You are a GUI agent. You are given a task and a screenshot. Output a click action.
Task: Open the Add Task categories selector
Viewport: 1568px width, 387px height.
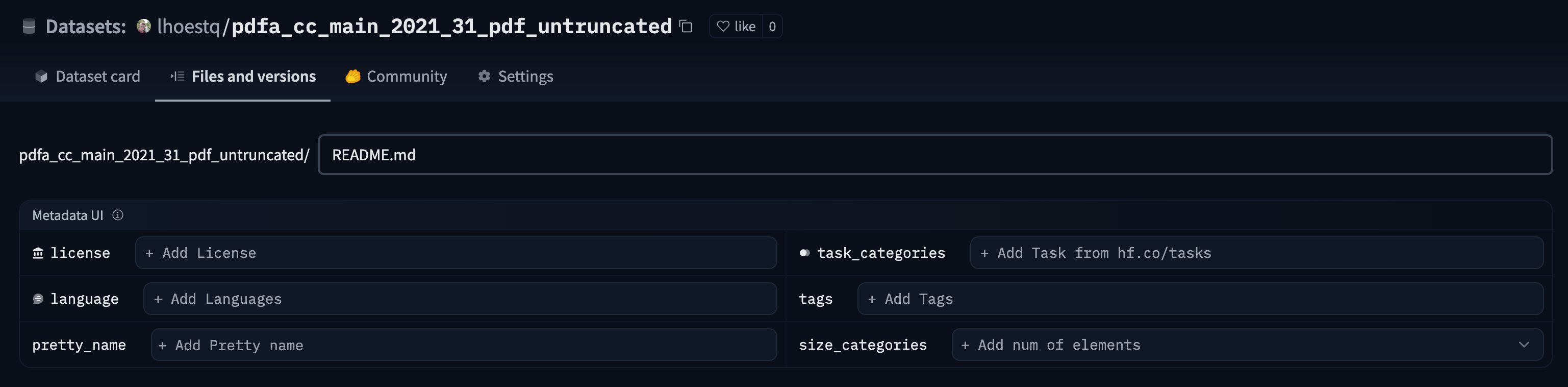1256,253
